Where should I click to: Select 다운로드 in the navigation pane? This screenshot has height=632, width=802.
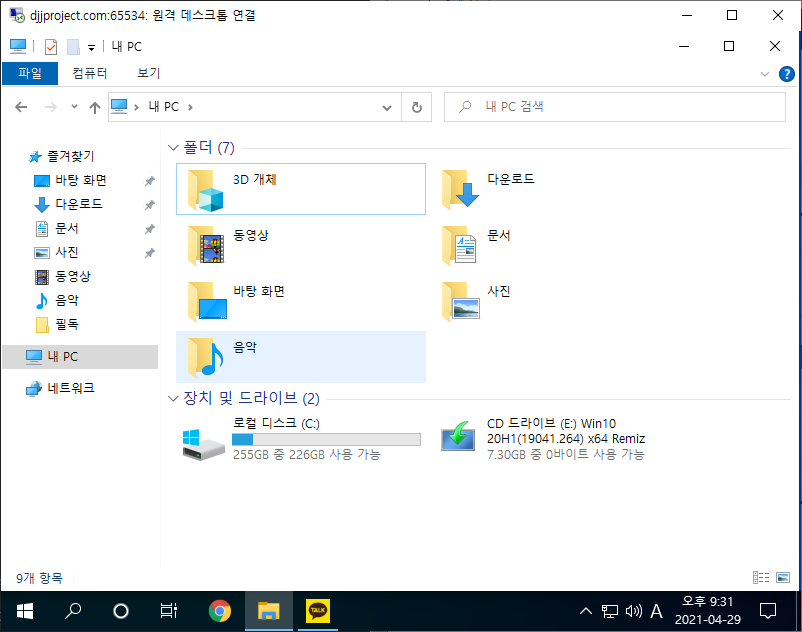79,205
